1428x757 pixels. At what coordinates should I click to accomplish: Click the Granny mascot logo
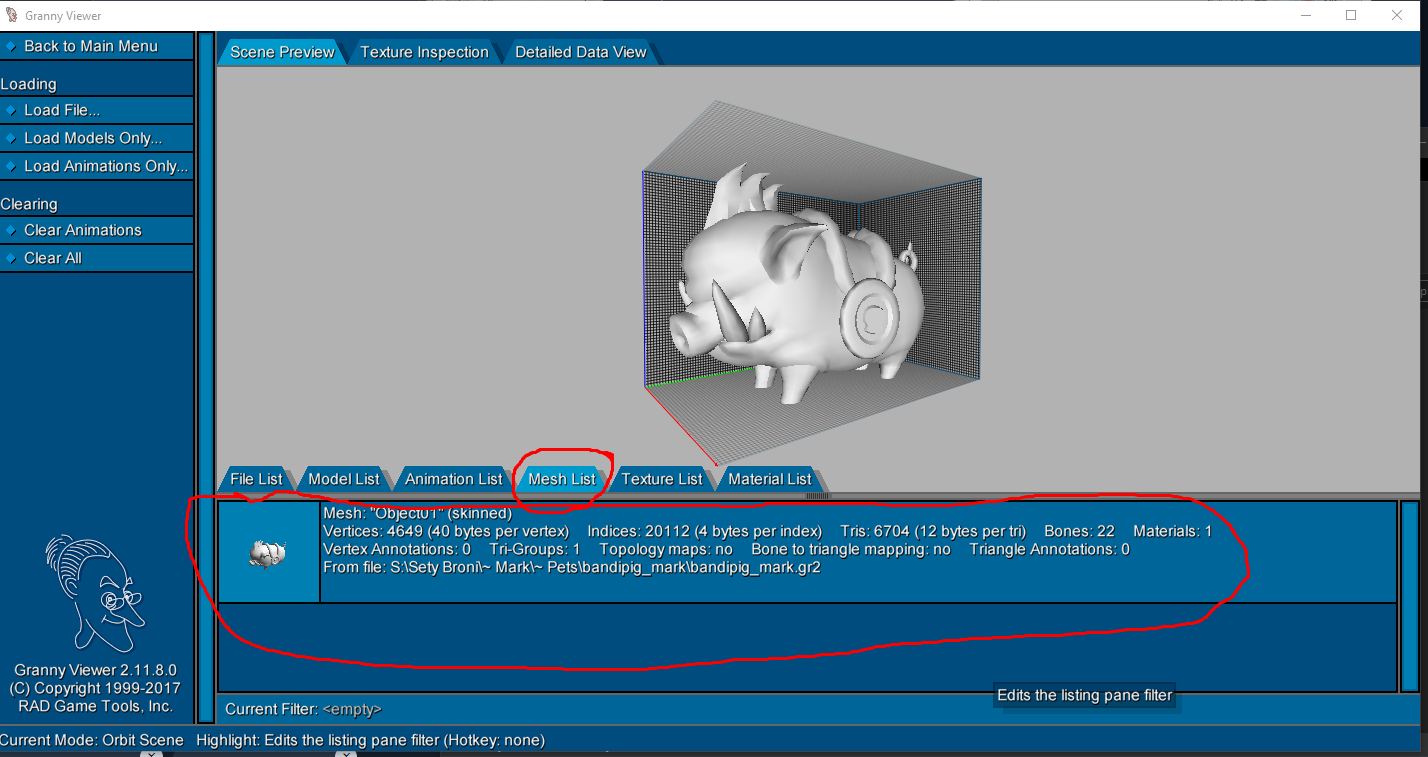pos(93,592)
